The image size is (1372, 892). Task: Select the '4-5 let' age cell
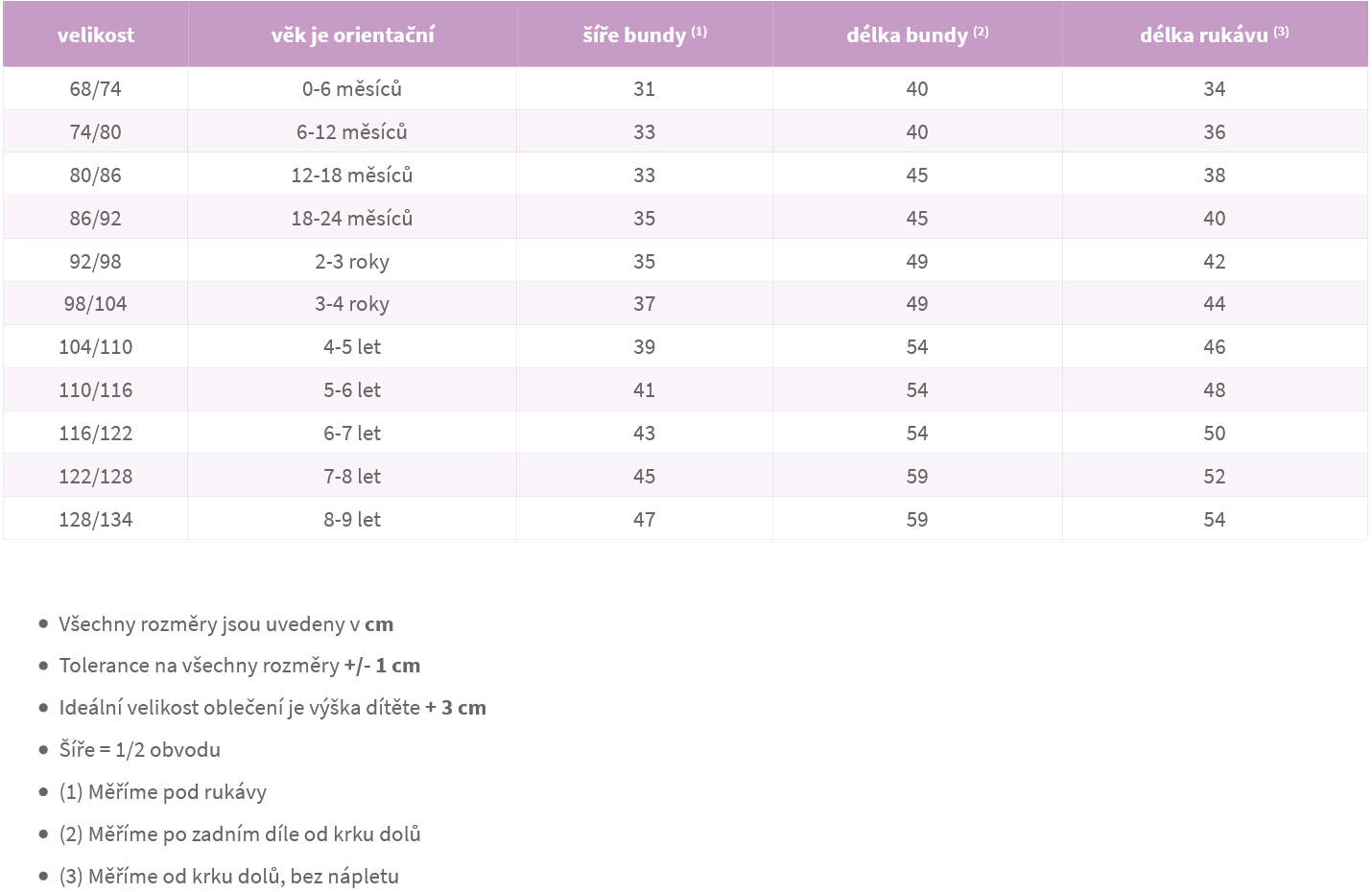pyautogui.click(x=352, y=346)
